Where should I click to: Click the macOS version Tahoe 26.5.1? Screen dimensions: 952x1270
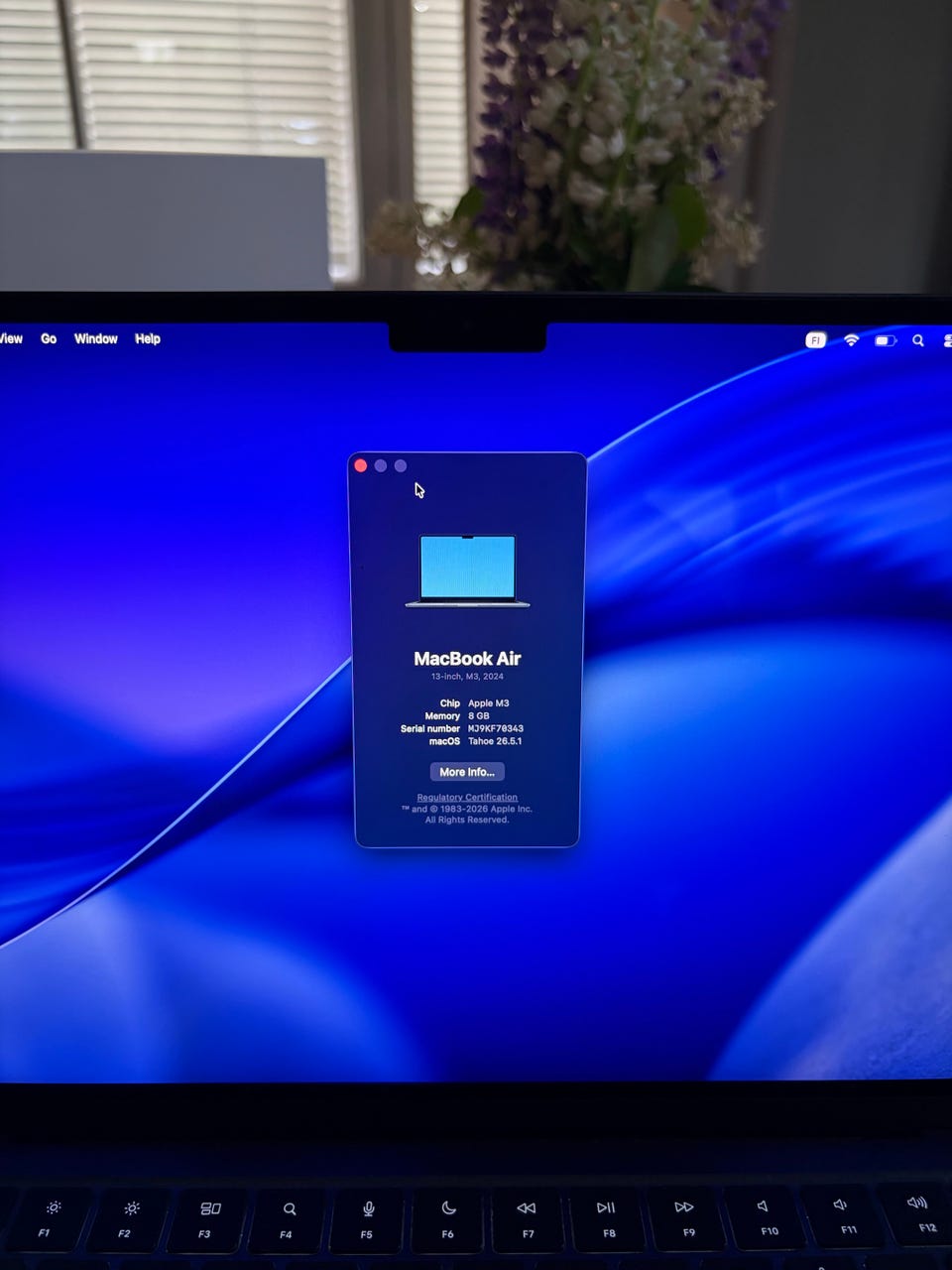coord(495,741)
